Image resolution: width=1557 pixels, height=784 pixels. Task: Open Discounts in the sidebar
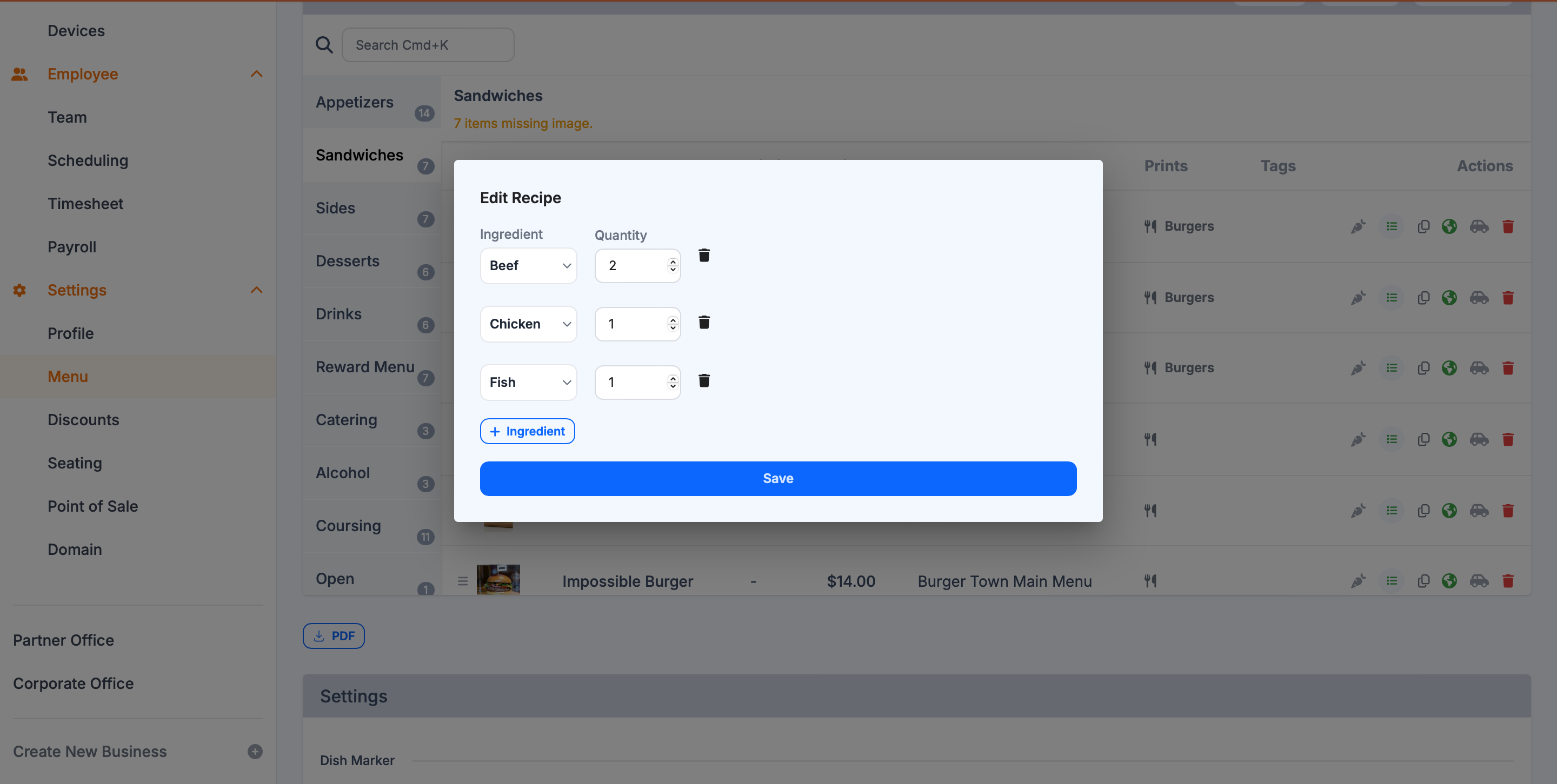[83, 420]
